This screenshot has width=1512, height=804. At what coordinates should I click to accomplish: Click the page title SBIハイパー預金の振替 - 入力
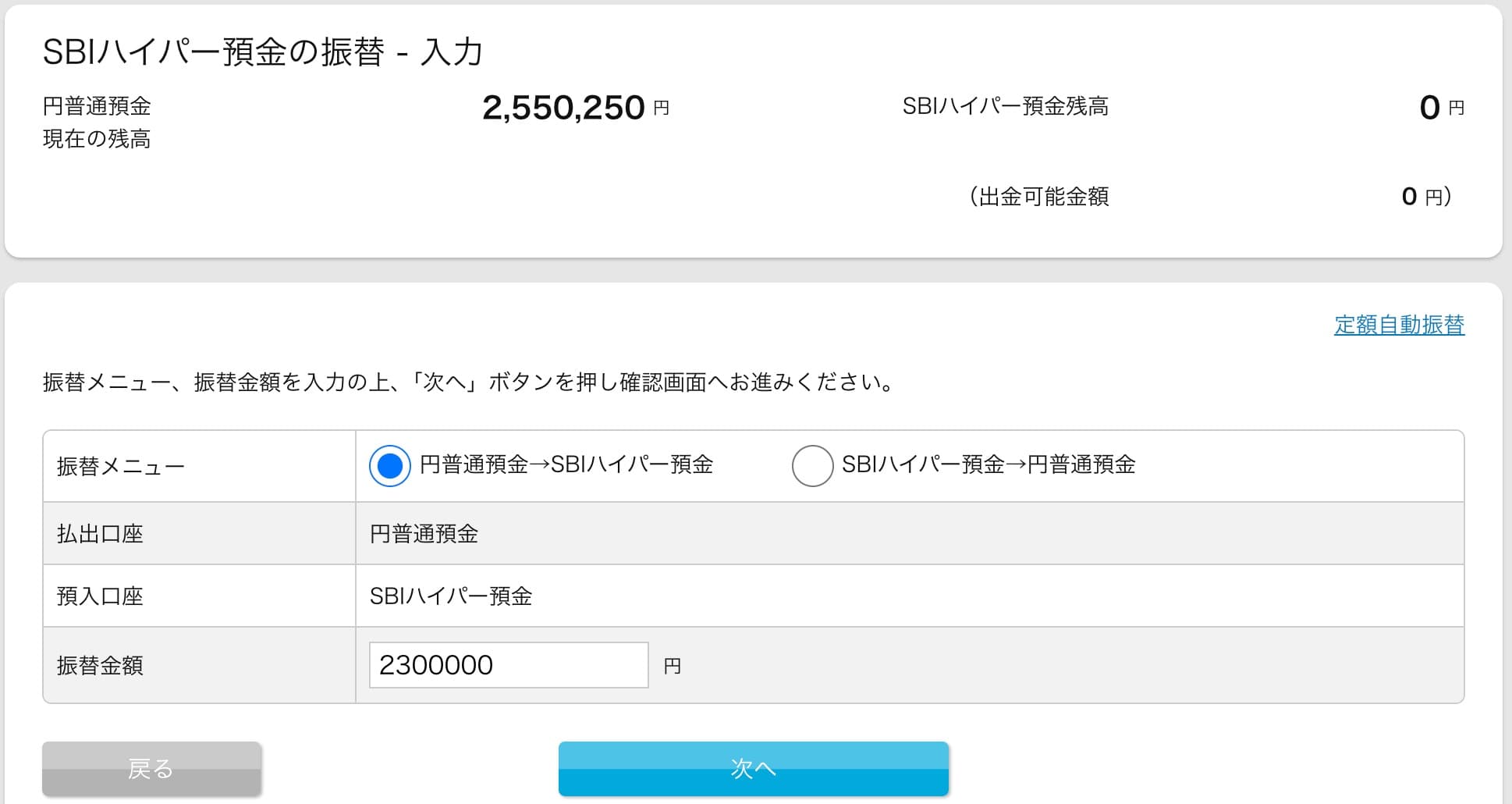263,52
